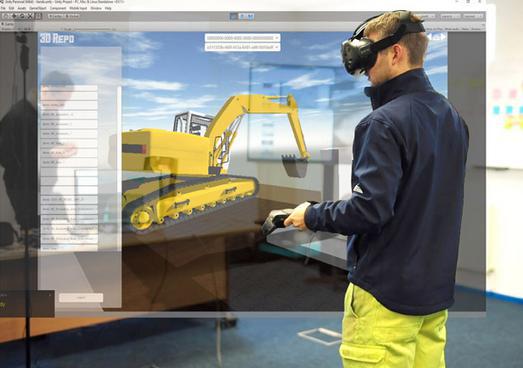Select the Rect transform tool

[38, 16]
